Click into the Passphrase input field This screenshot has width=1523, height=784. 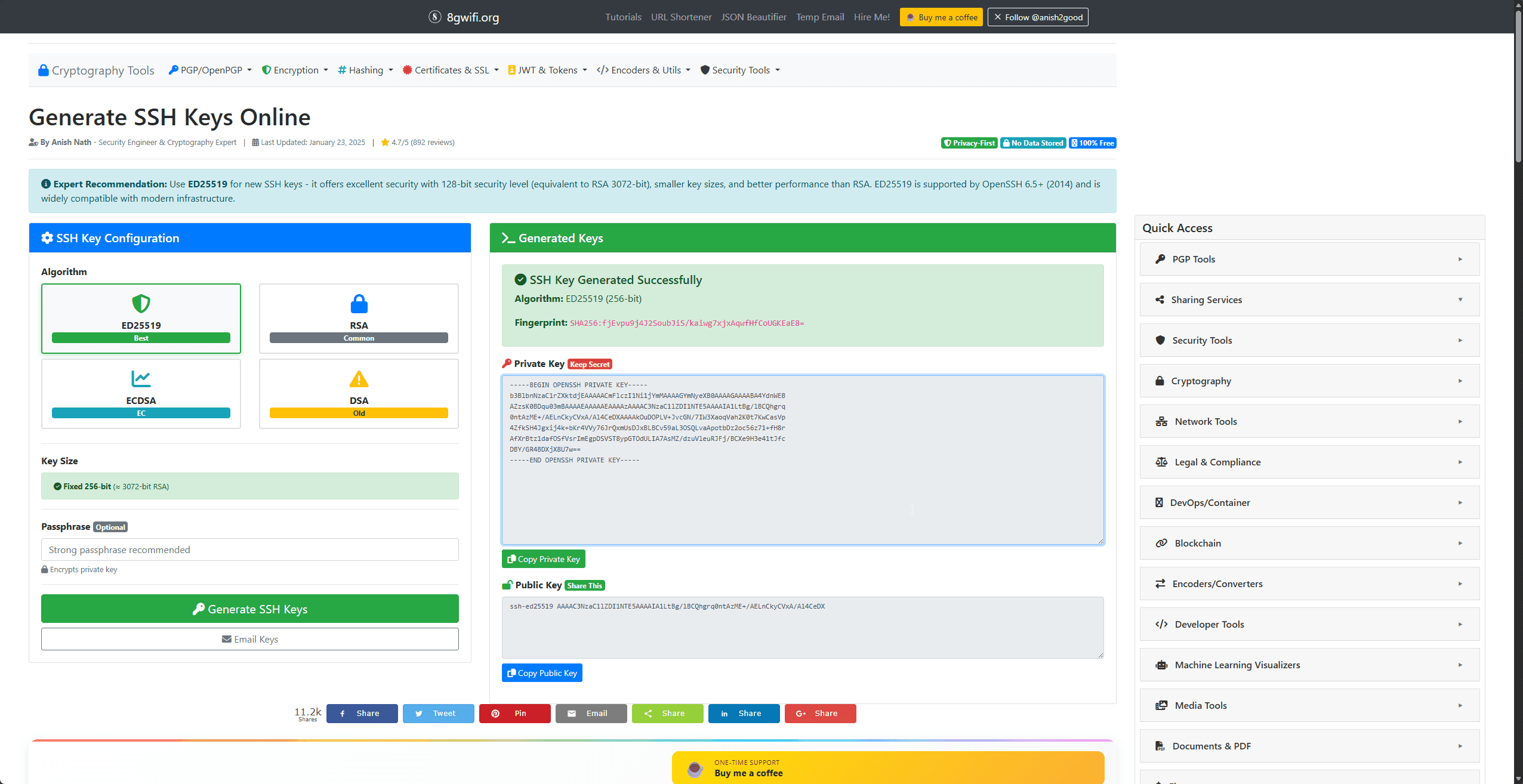coord(249,550)
